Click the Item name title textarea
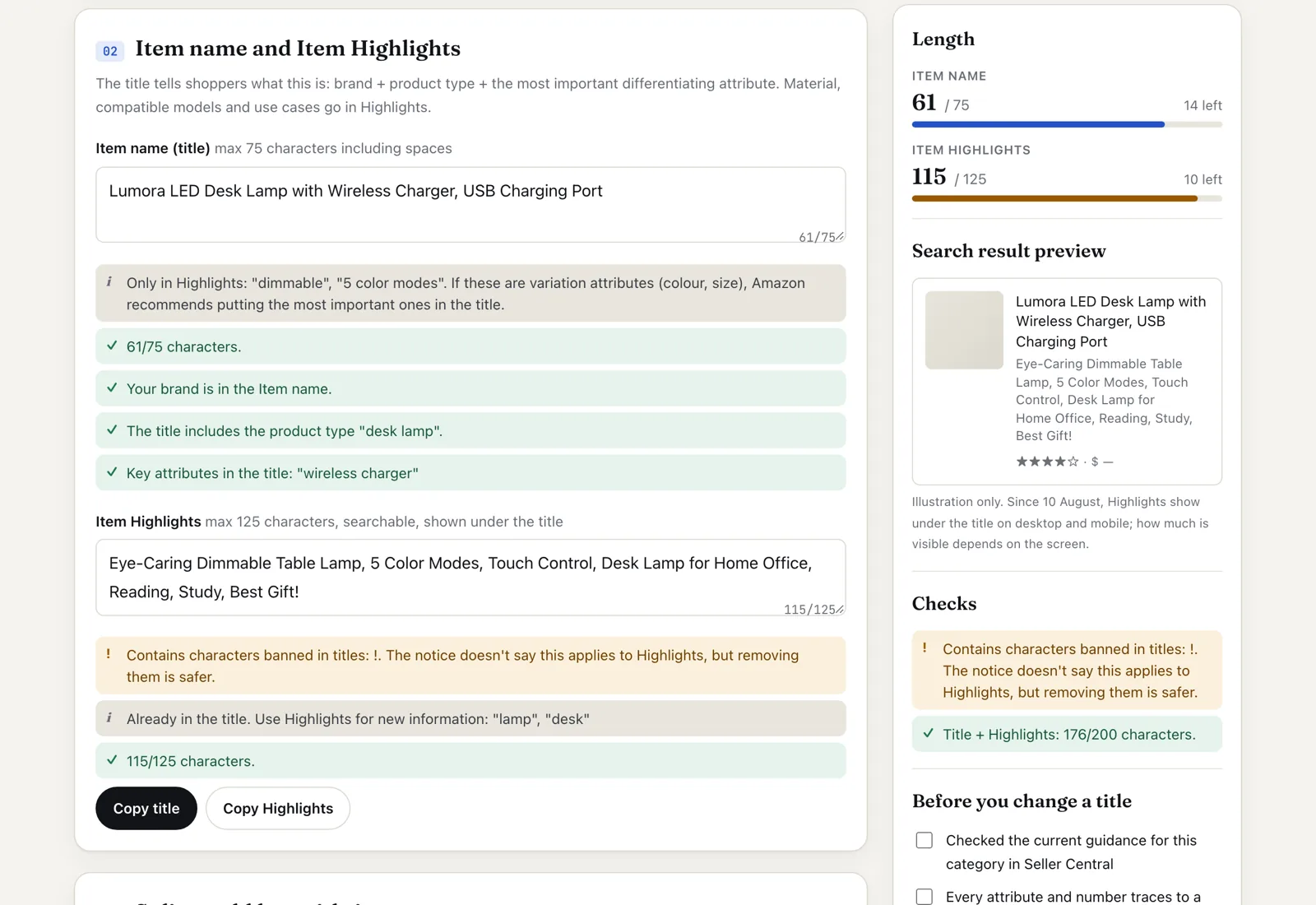This screenshot has height=905, width=1316. (x=470, y=205)
